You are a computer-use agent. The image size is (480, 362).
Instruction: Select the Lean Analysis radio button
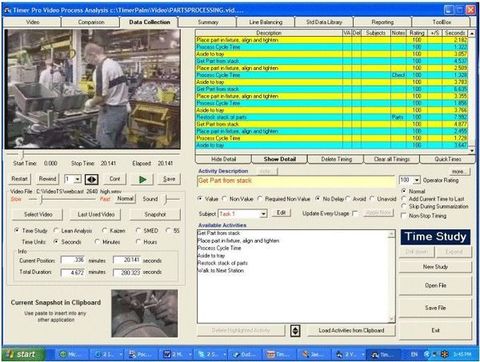pyautogui.click(x=57, y=230)
